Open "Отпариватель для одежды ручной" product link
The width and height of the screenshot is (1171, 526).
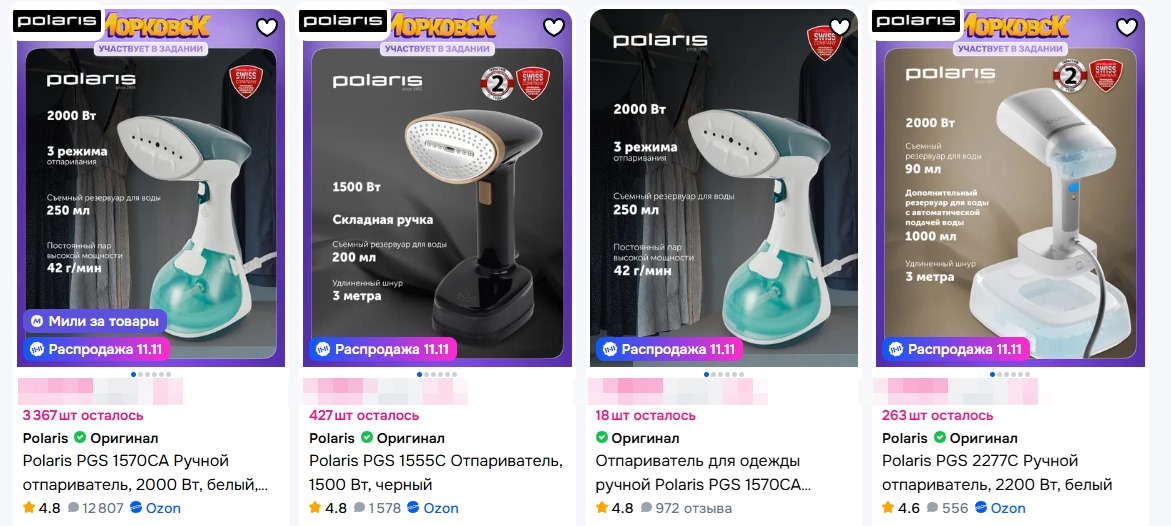tap(703, 473)
